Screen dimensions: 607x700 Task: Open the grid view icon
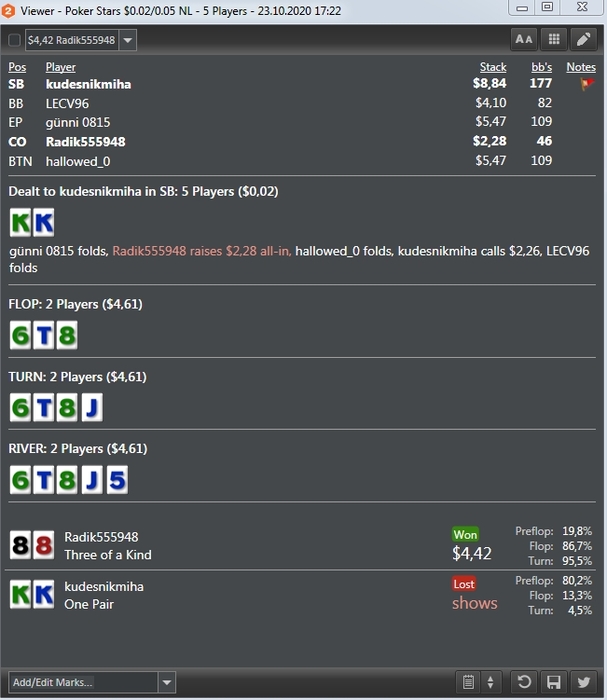(554, 40)
